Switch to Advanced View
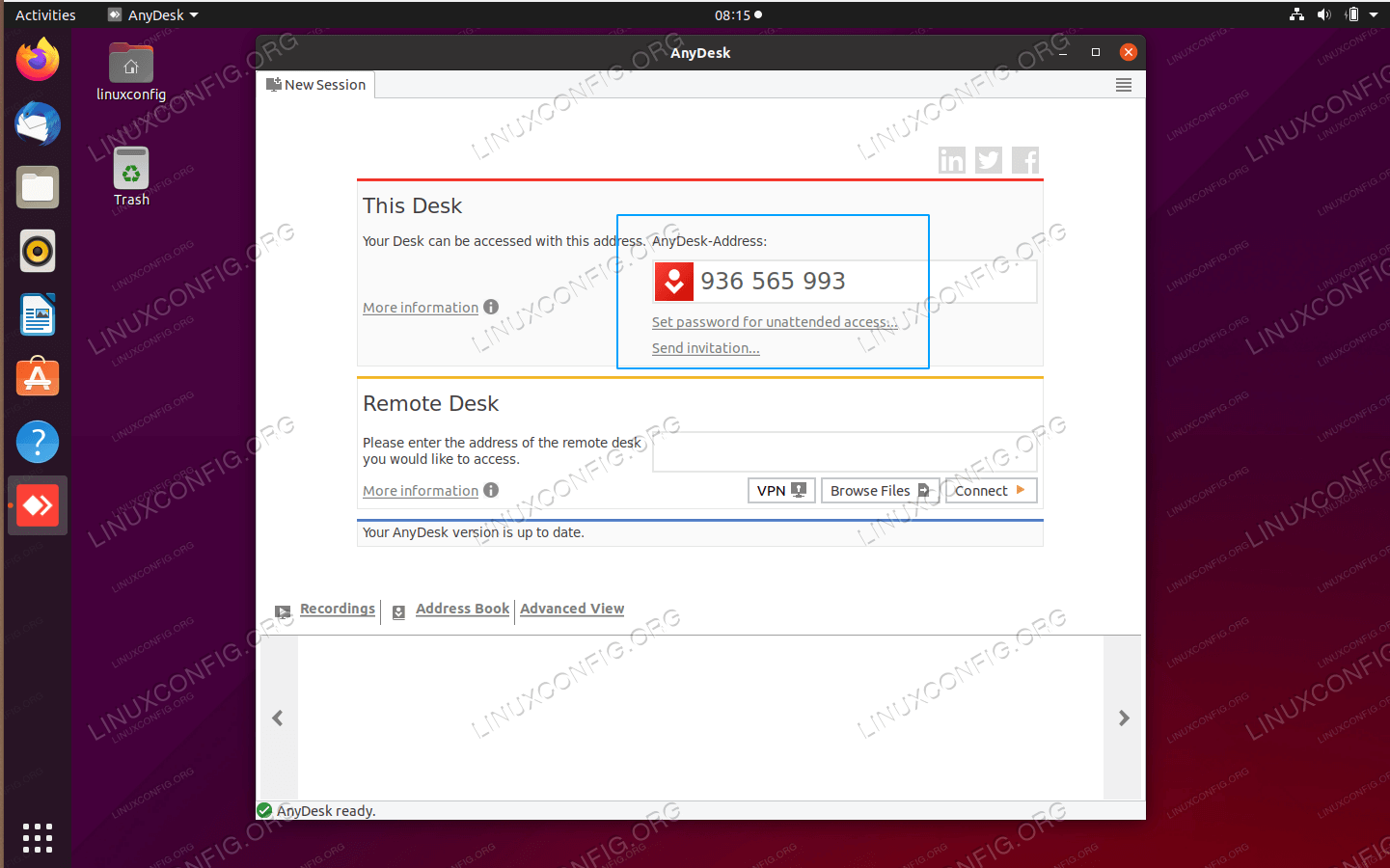 (x=572, y=609)
